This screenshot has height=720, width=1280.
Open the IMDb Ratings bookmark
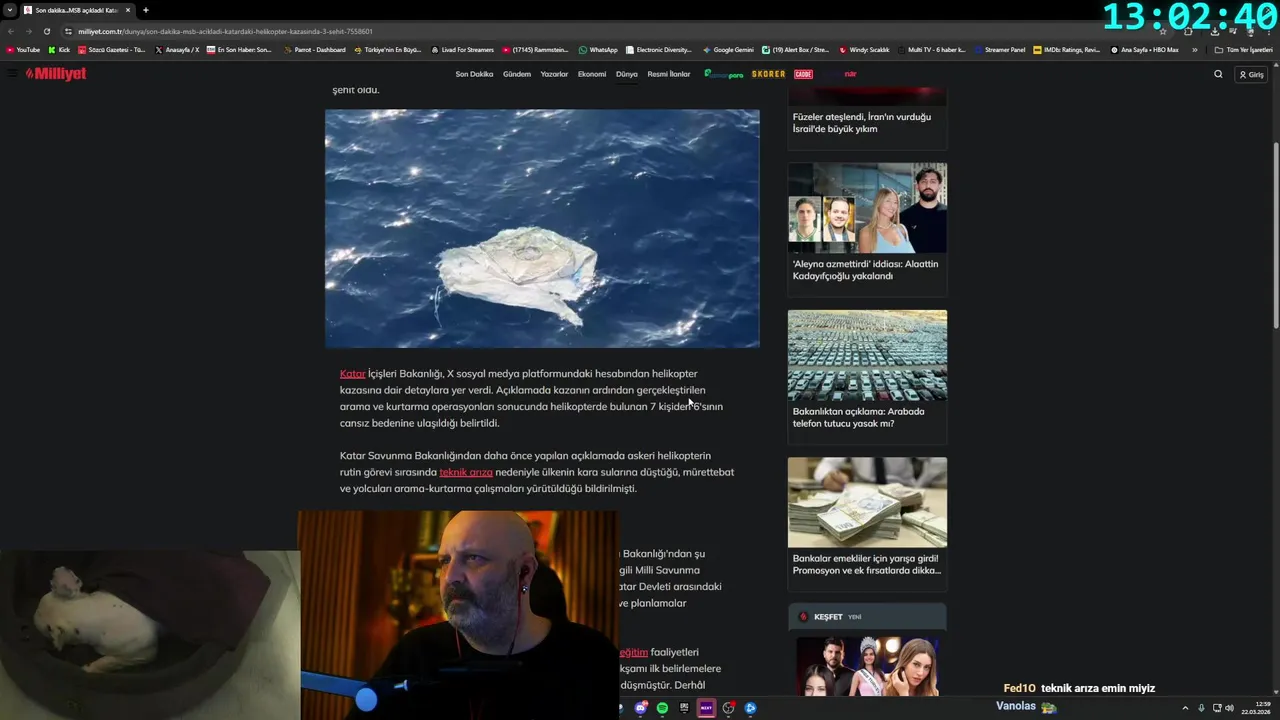(1066, 49)
